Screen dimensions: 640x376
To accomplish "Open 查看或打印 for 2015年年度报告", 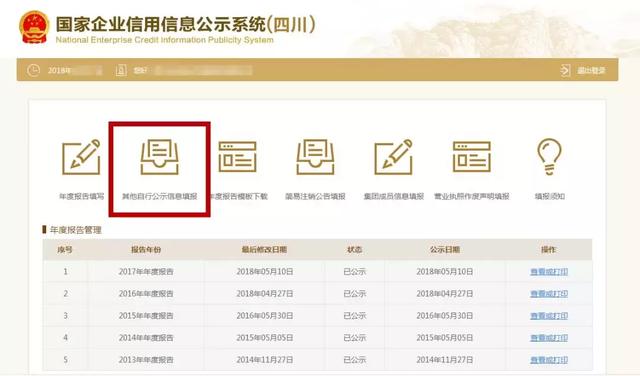I will (x=549, y=316).
